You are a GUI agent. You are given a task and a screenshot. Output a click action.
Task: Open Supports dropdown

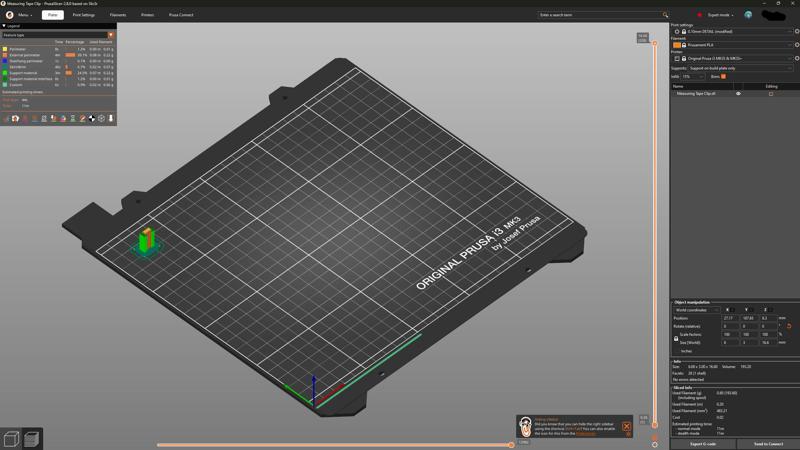pyautogui.click(x=740, y=68)
